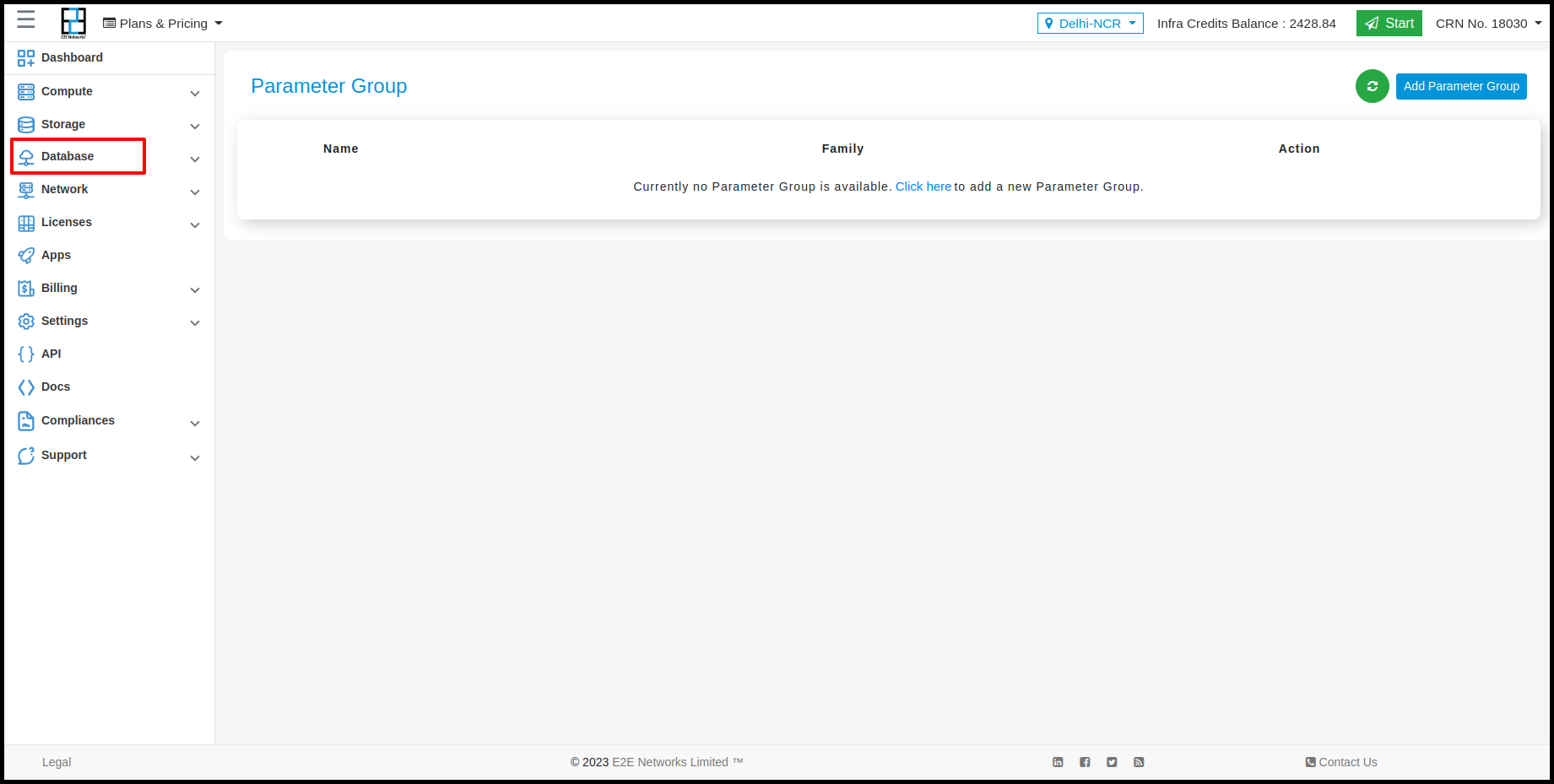Click the Settings gear icon
The image size is (1554, 784).
26,322
